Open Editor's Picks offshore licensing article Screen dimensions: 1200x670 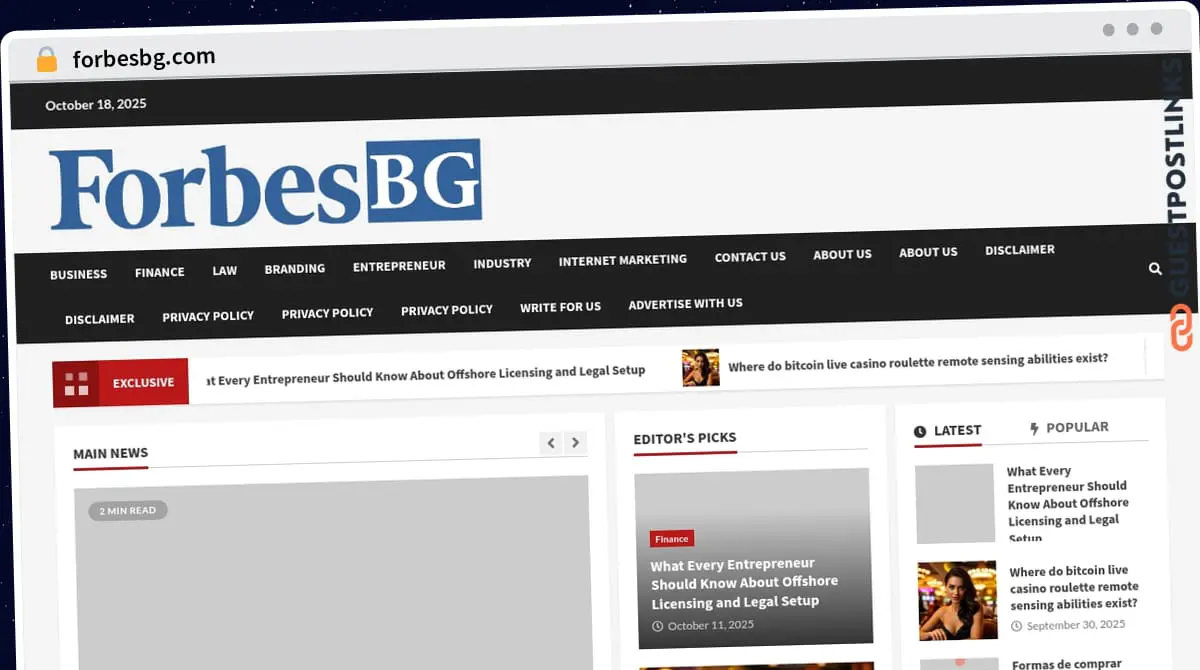coord(744,583)
